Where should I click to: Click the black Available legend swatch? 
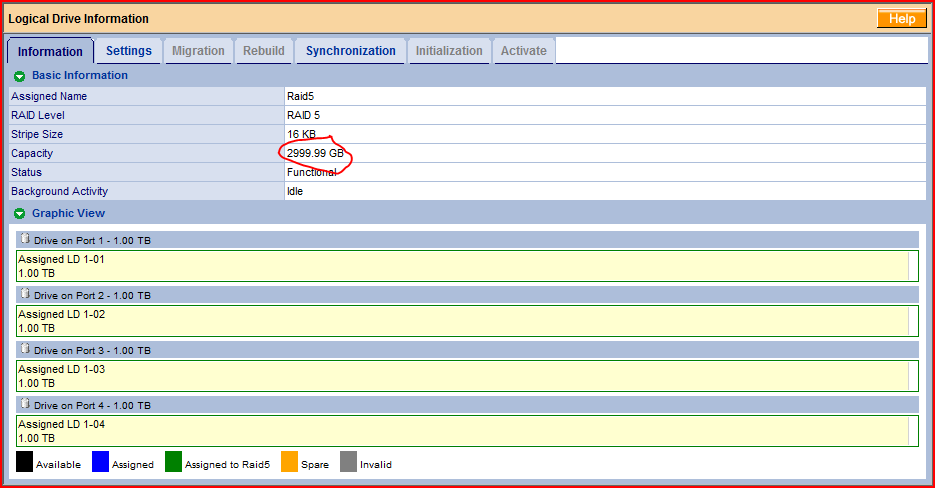24,462
